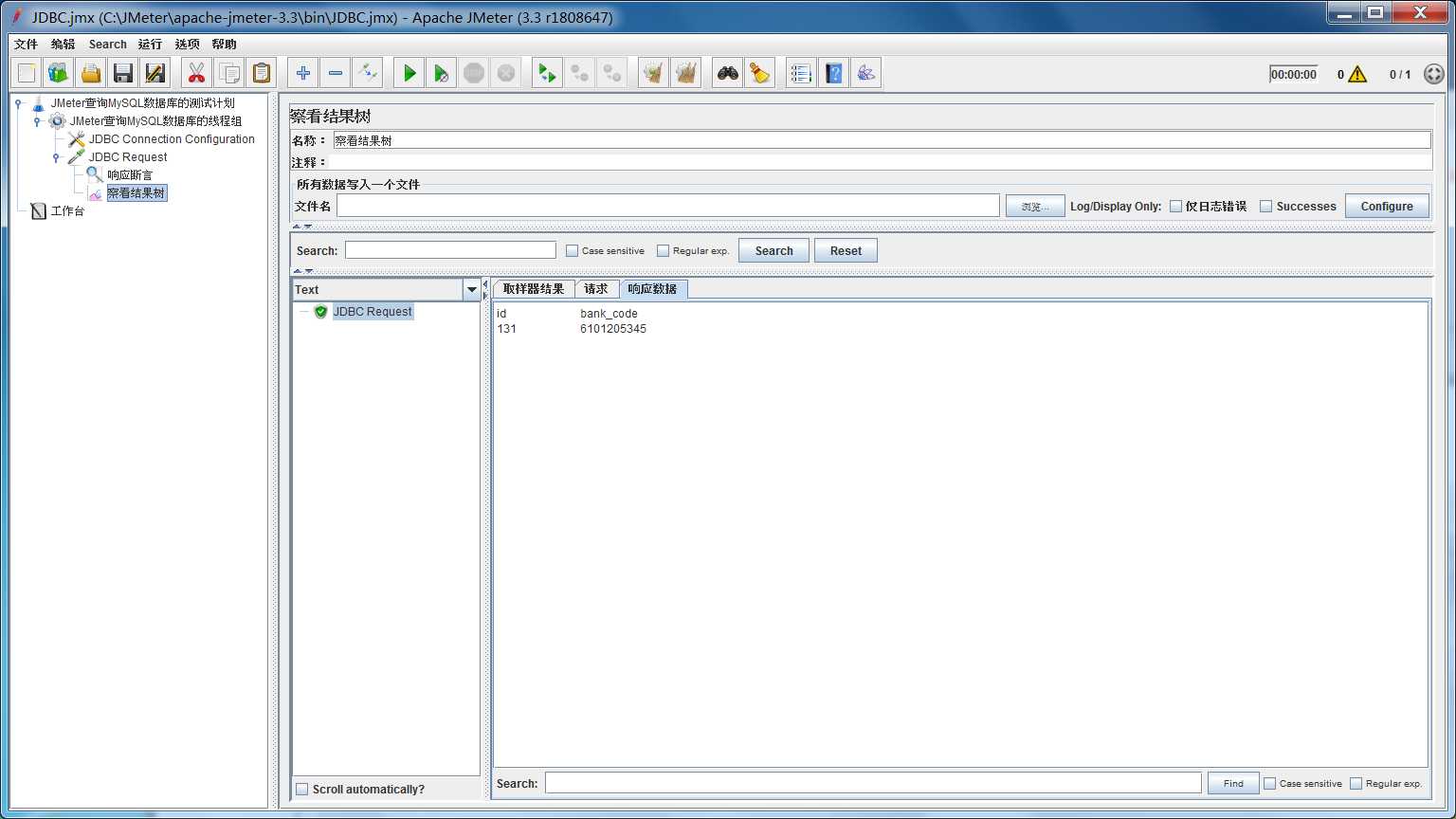Screen dimensions: 1456x819
Task: Toggle Regular exp. in upper search bar
Action: [x=663, y=251]
